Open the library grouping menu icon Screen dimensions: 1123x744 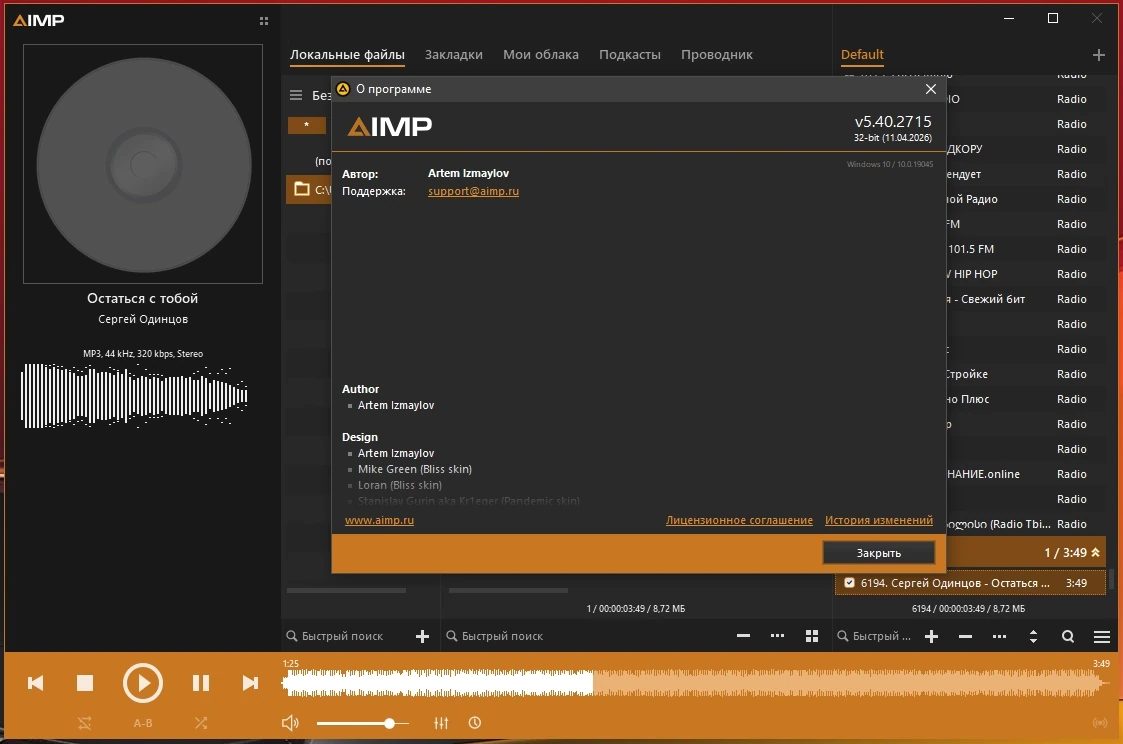[x=296, y=95]
